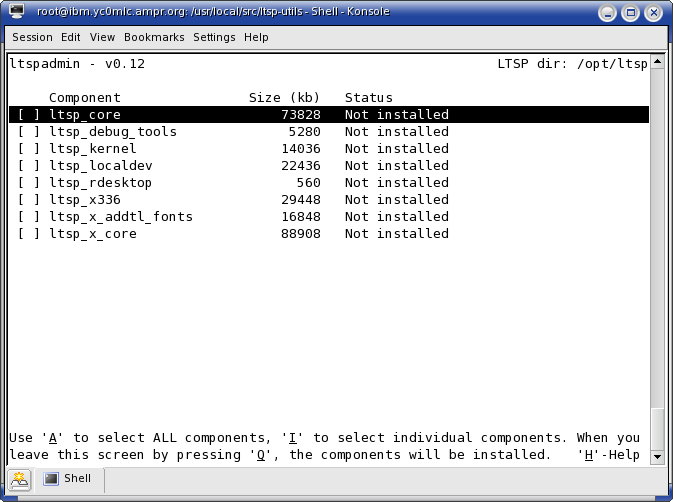Click the Component column header
This screenshot has height=502, width=673.
[85, 98]
